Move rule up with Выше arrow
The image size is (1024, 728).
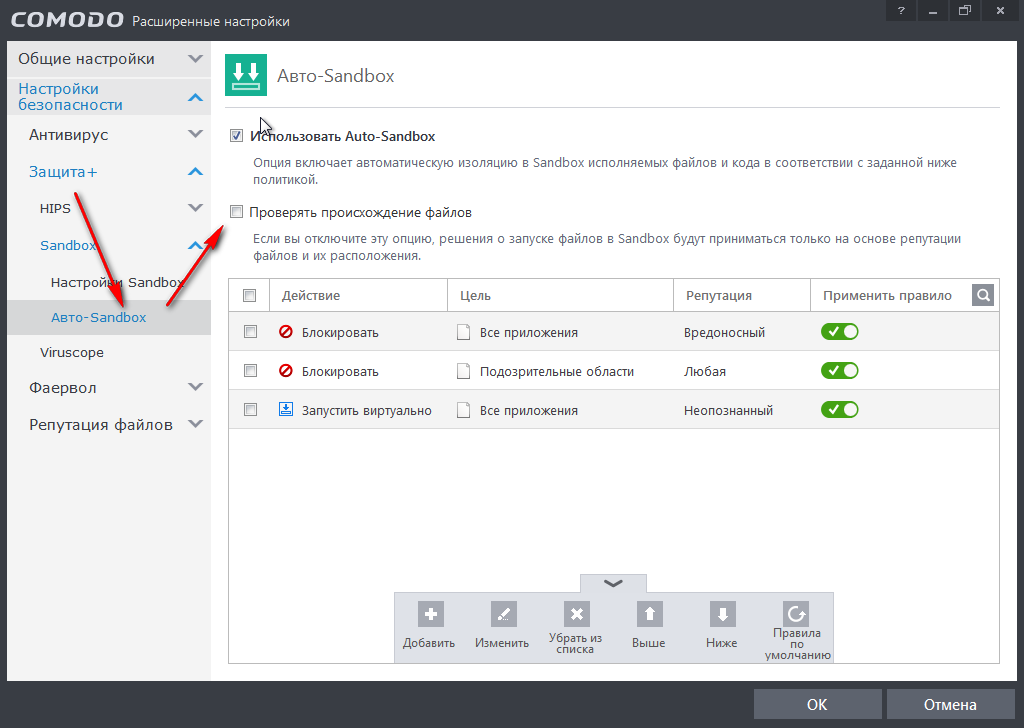click(650, 614)
